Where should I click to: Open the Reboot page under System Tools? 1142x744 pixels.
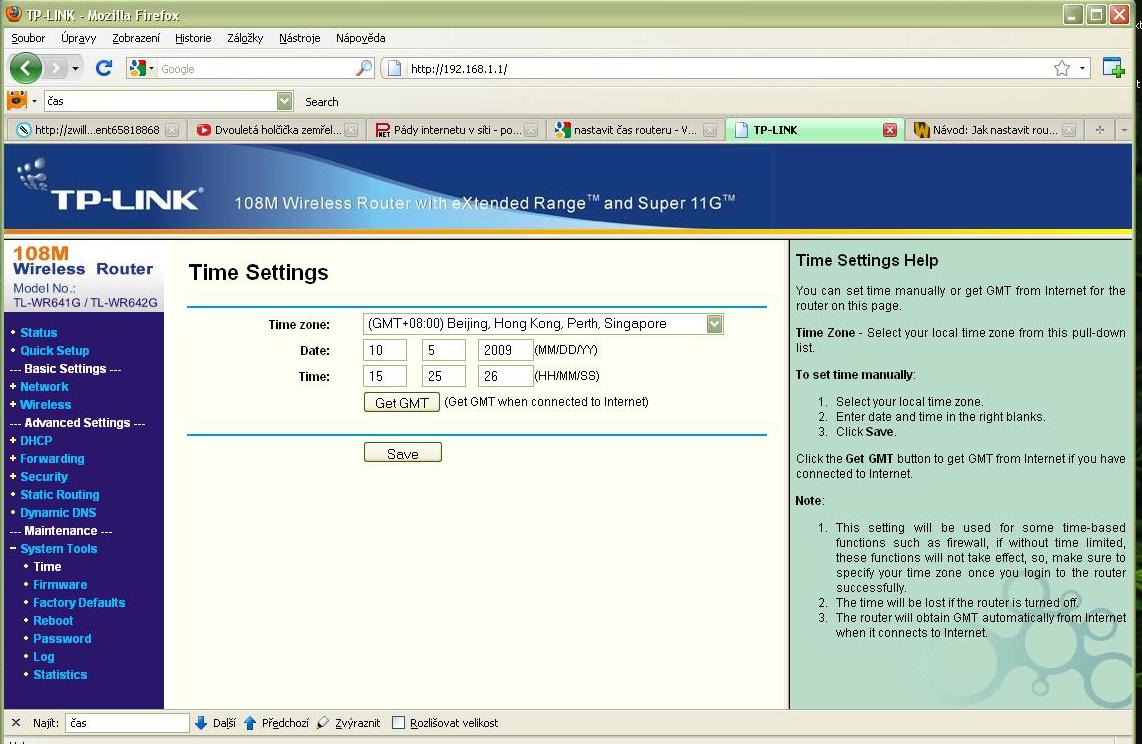(53, 621)
